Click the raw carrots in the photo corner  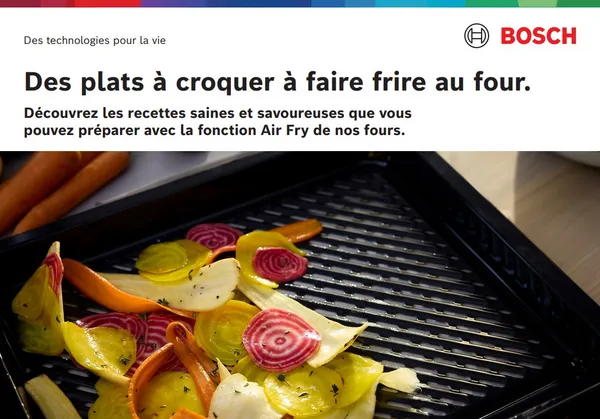[63, 189]
